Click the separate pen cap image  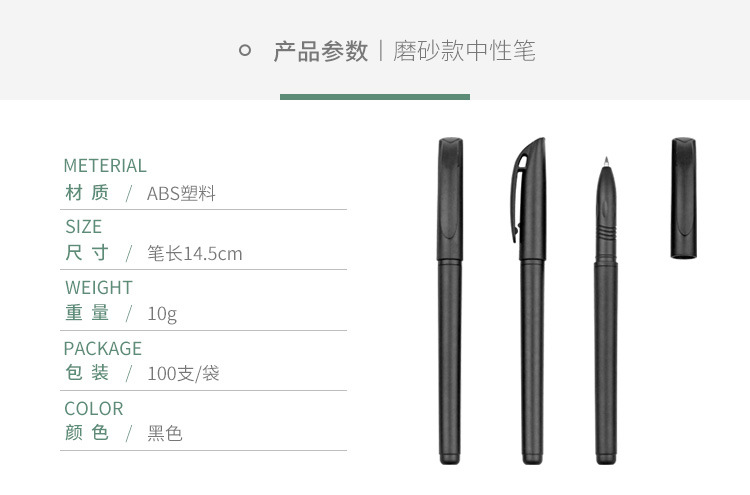coord(684,198)
